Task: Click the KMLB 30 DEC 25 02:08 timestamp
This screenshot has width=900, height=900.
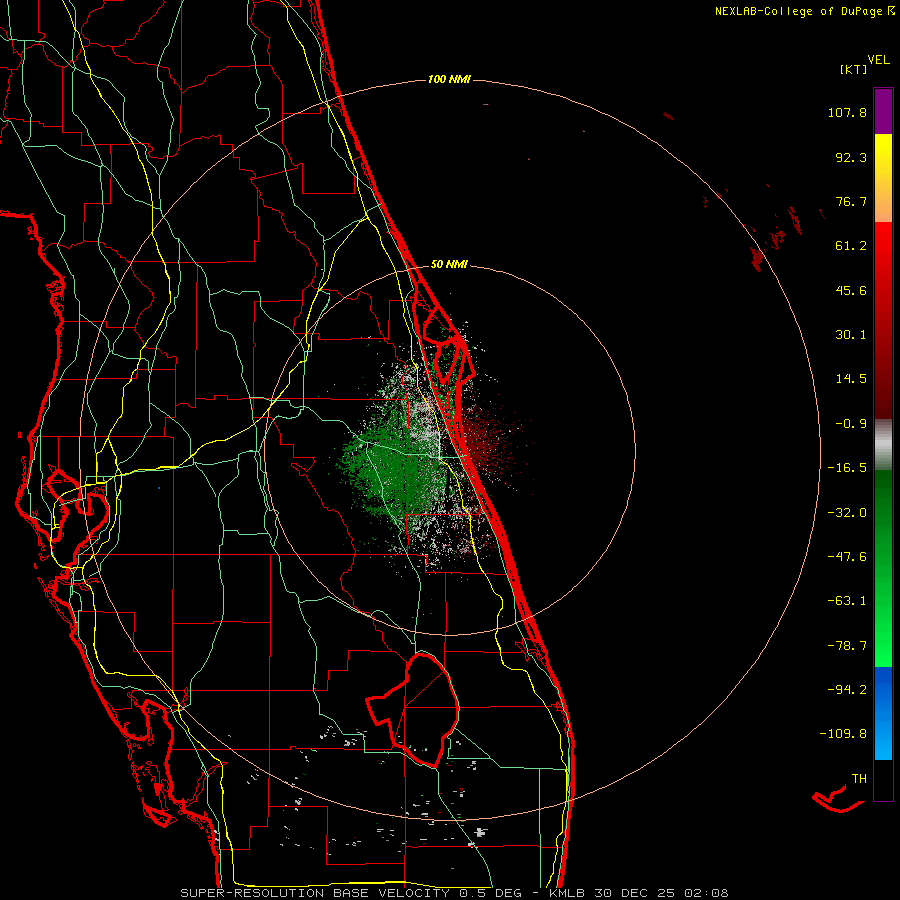Action: 639,893
